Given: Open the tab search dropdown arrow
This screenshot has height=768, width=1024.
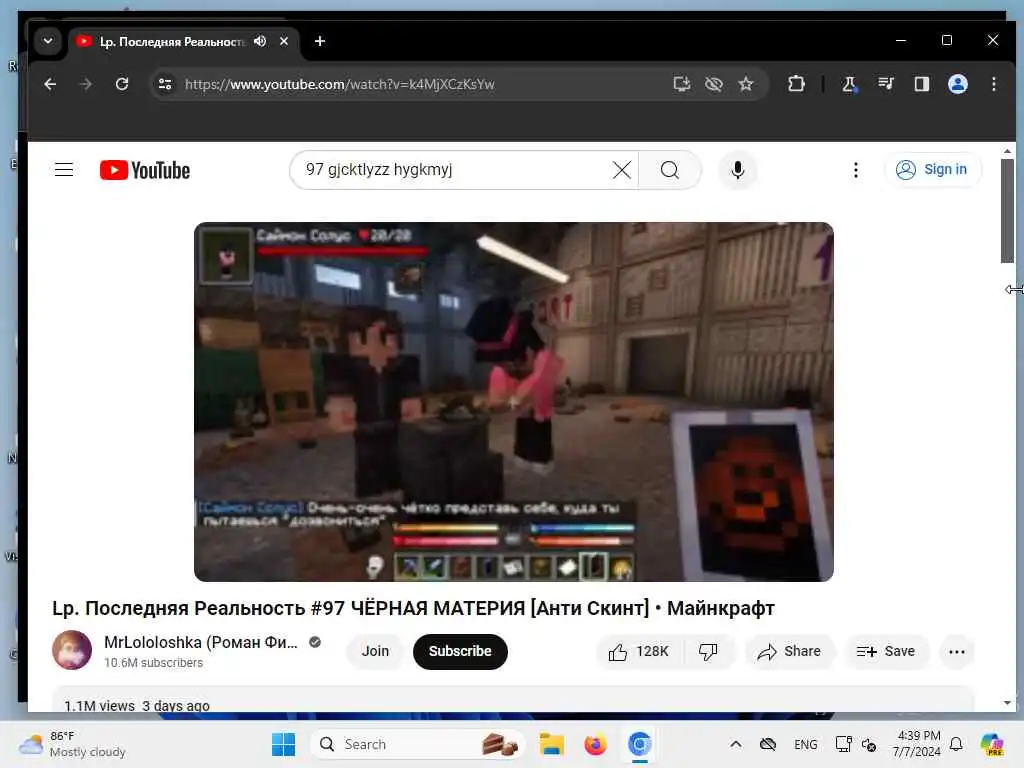Looking at the screenshot, I should click(48, 40).
